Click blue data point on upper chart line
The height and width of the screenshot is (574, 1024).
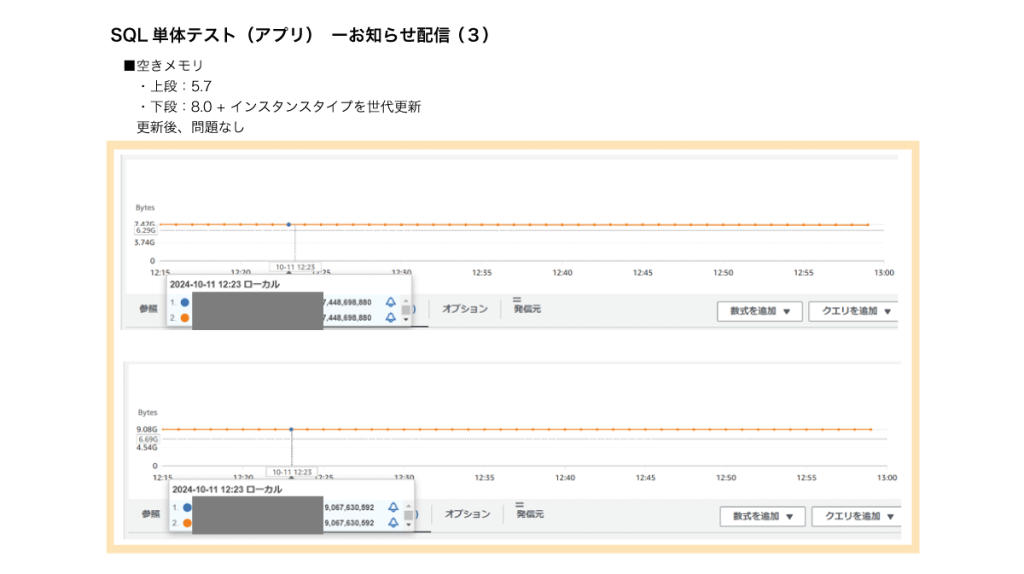[289, 225]
